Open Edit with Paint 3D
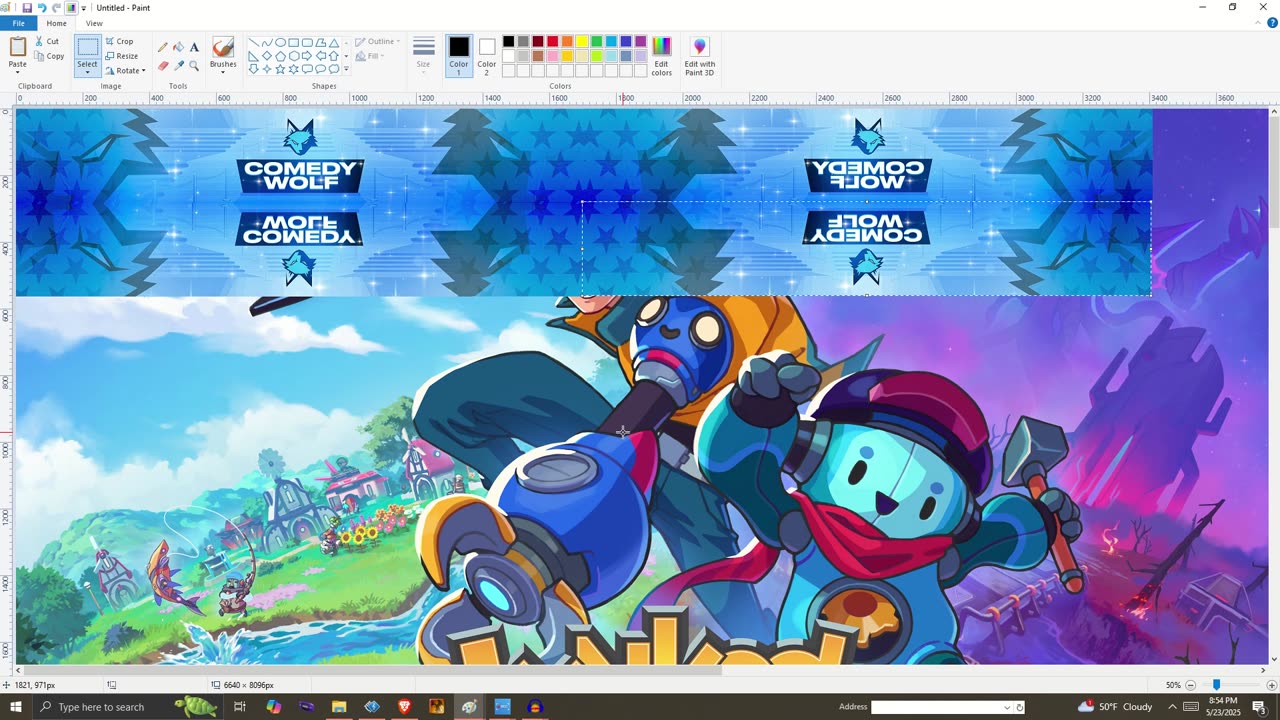Viewport: 1280px width, 720px height. [x=699, y=56]
